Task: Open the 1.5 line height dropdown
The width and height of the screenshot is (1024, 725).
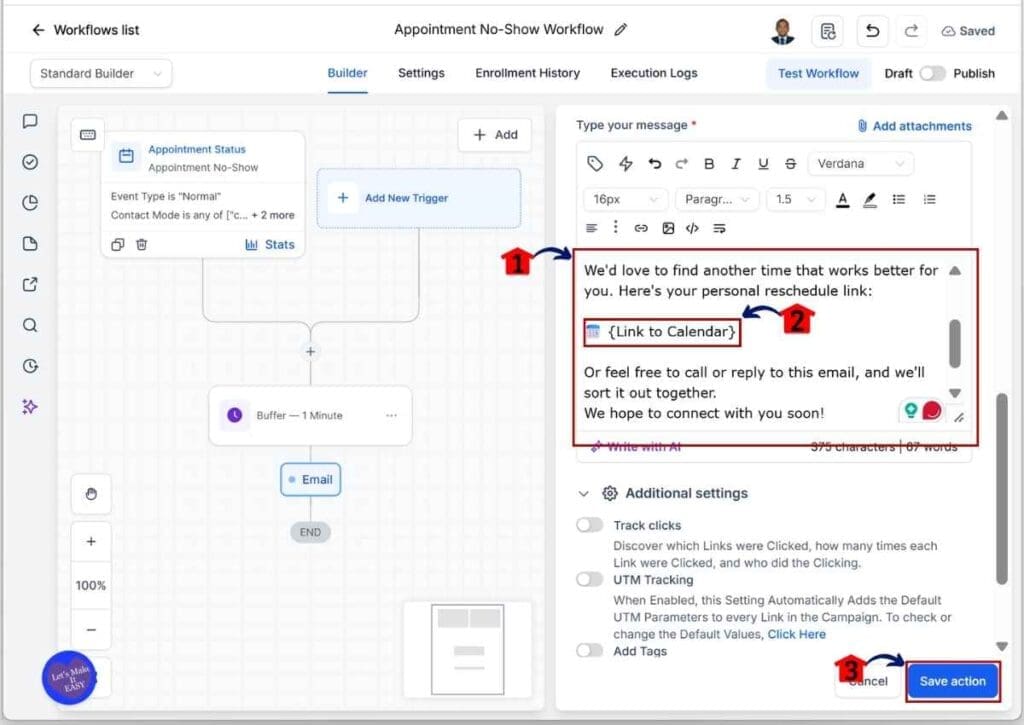Action: [795, 199]
